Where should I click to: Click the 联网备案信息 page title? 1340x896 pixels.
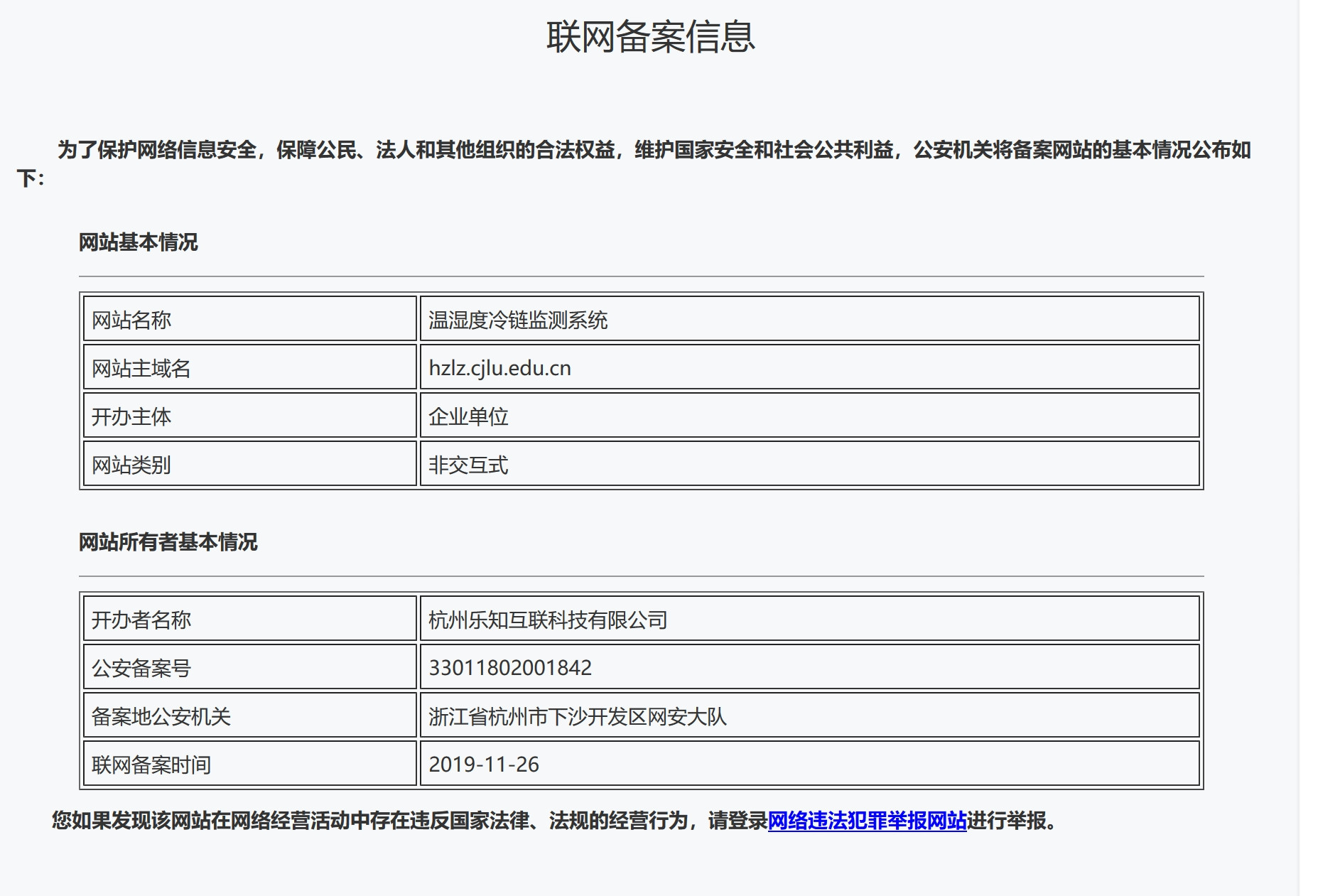pos(650,36)
